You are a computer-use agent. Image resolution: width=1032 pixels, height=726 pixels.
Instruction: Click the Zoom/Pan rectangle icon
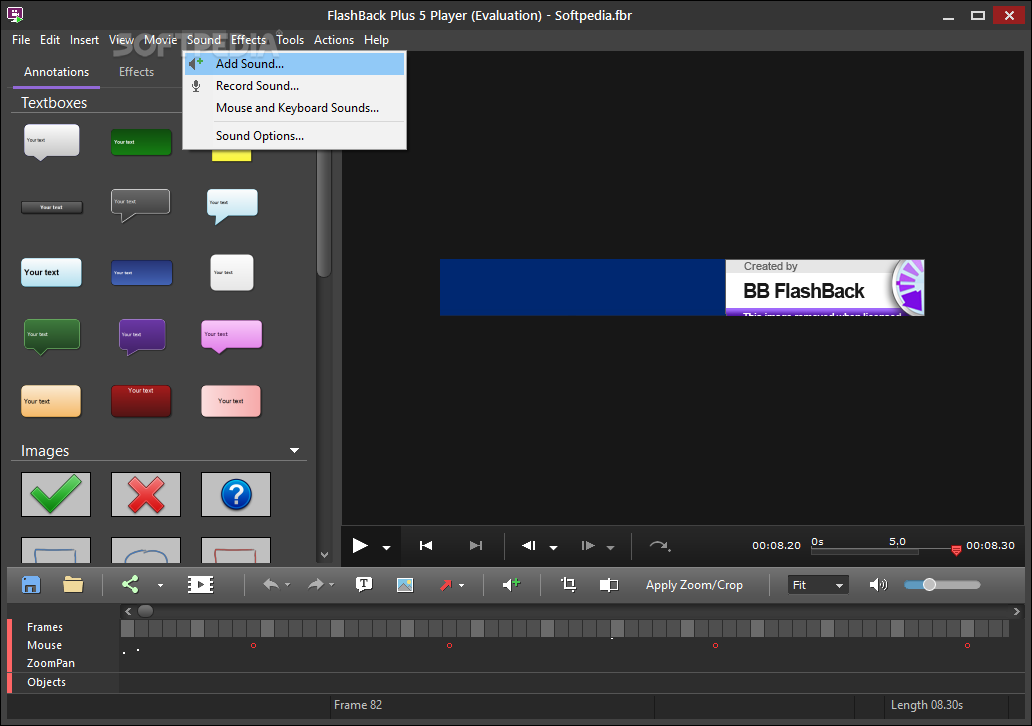tap(609, 584)
